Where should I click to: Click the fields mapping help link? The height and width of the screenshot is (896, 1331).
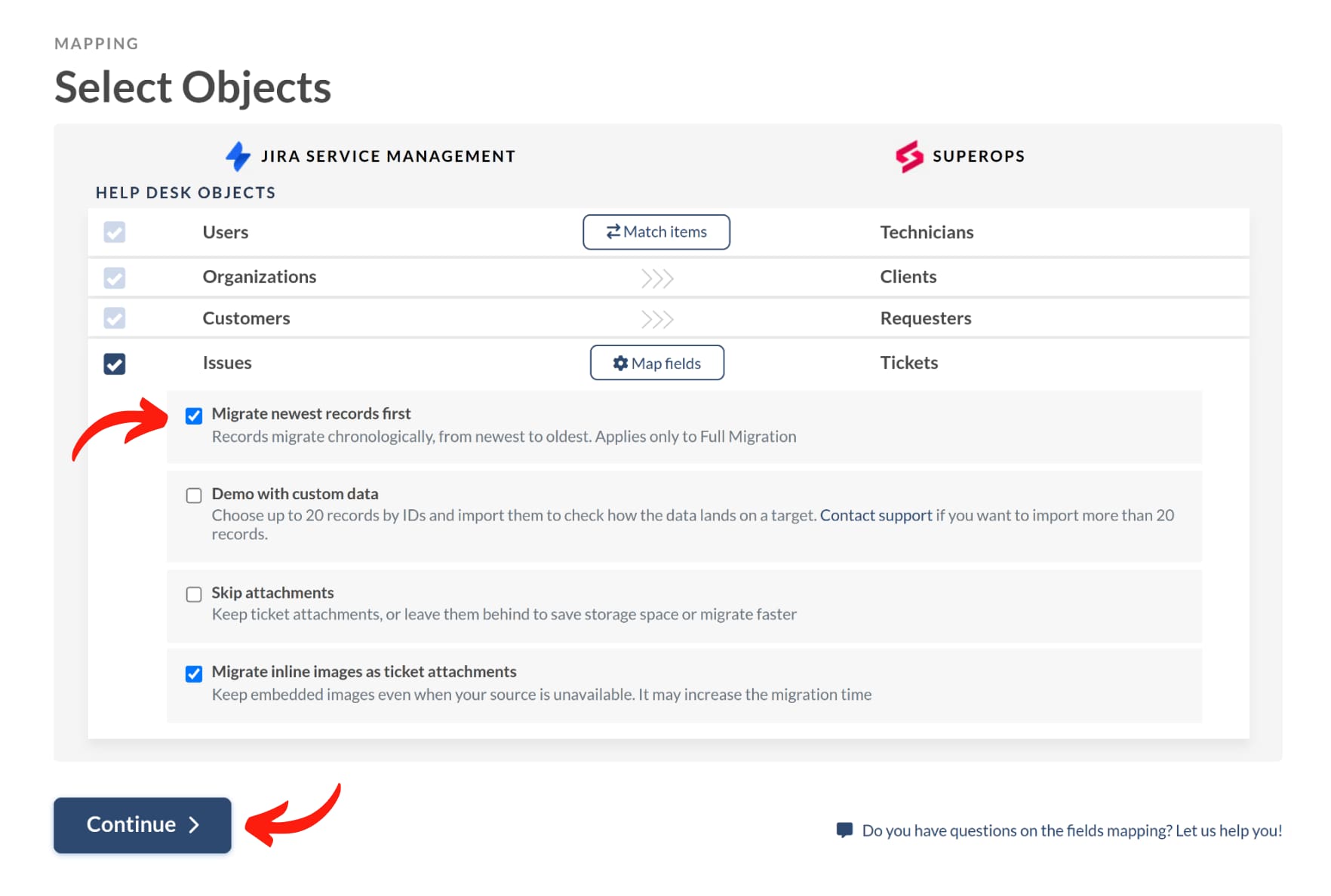coord(1071,830)
